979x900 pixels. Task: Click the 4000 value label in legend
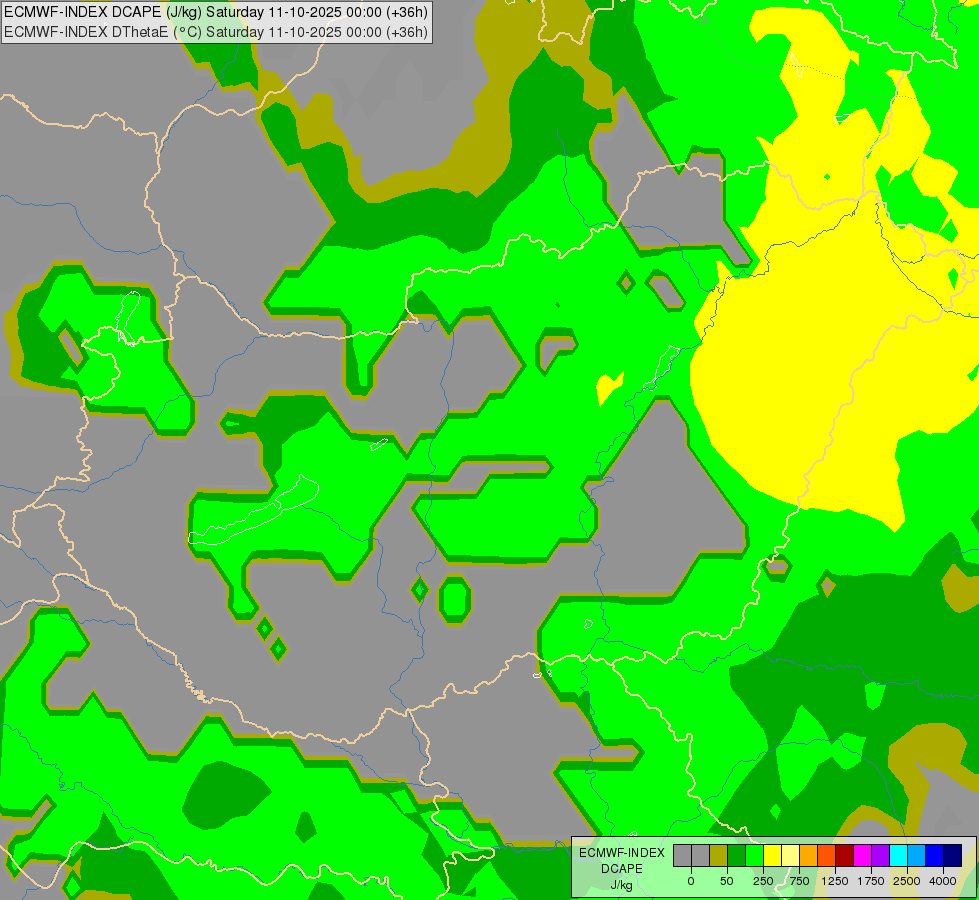[943, 881]
